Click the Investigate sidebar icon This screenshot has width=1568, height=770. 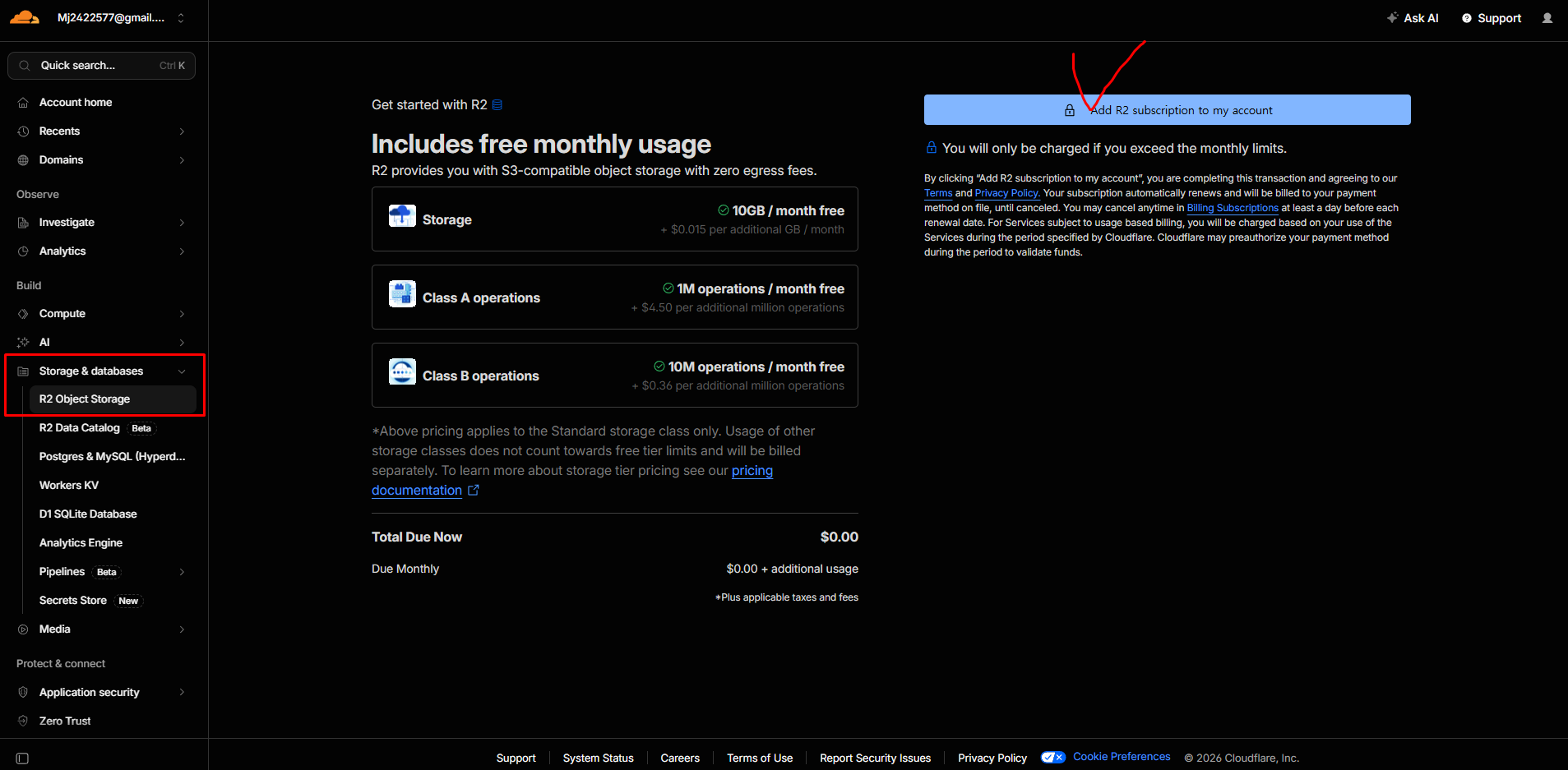click(x=23, y=223)
